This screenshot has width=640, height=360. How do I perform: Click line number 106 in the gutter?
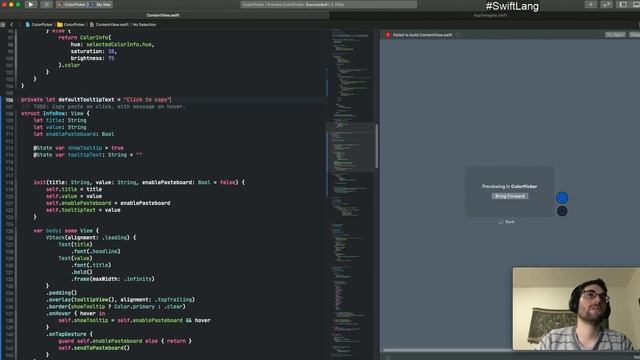click(x=9, y=100)
